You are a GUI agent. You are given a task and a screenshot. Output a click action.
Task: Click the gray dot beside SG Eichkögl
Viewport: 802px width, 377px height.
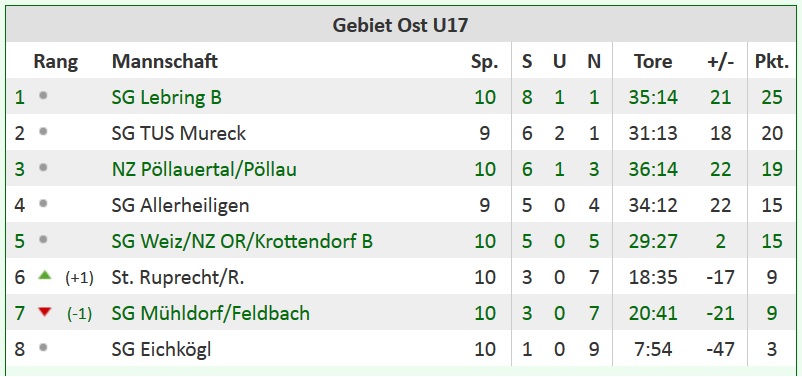pyautogui.click(x=43, y=348)
